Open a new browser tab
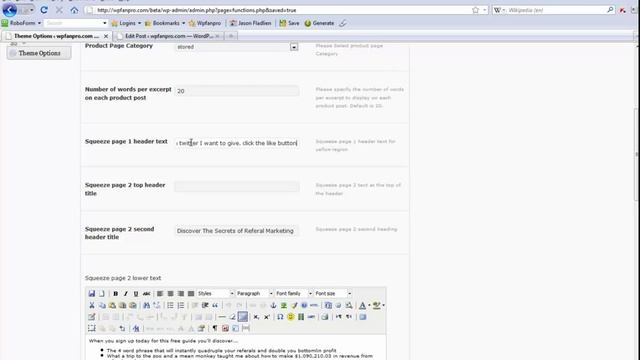The height and width of the screenshot is (360, 640). (231, 36)
